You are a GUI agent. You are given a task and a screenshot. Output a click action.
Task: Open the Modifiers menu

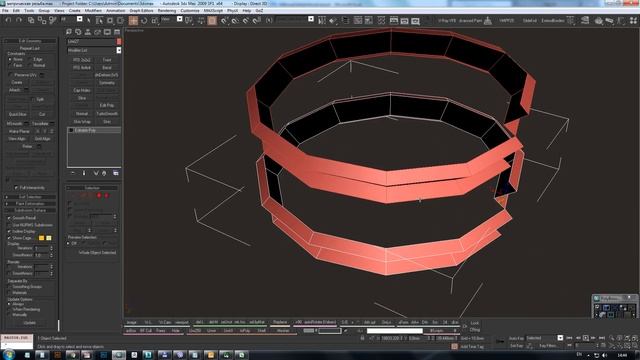93,11
